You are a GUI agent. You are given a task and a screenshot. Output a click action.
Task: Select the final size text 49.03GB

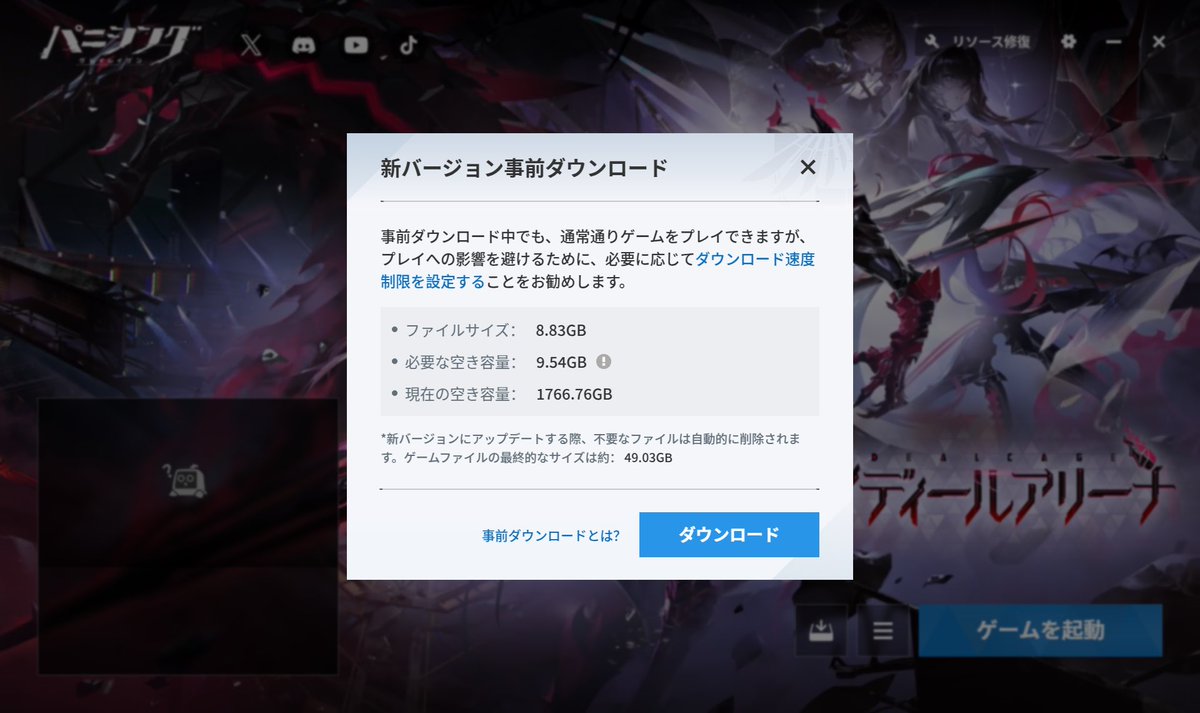(x=648, y=458)
